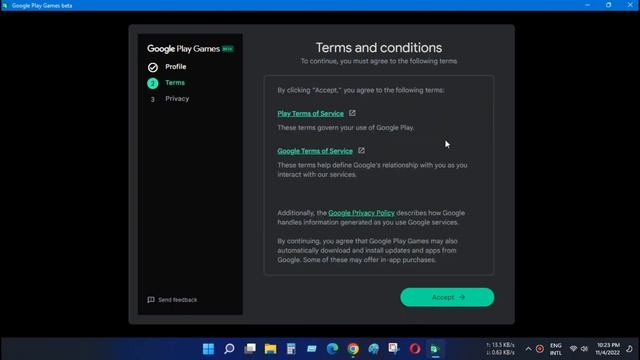Click the app icon in title bar
The width and height of the screenshot is (640, 360).
tap(5, 5)
